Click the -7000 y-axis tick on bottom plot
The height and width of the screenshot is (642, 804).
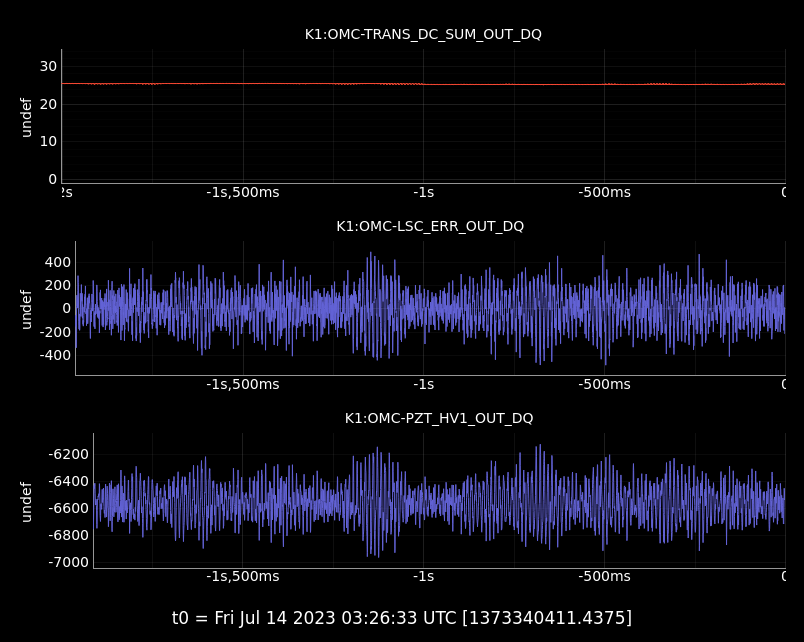pyautogui.click(x=69, y=562)
